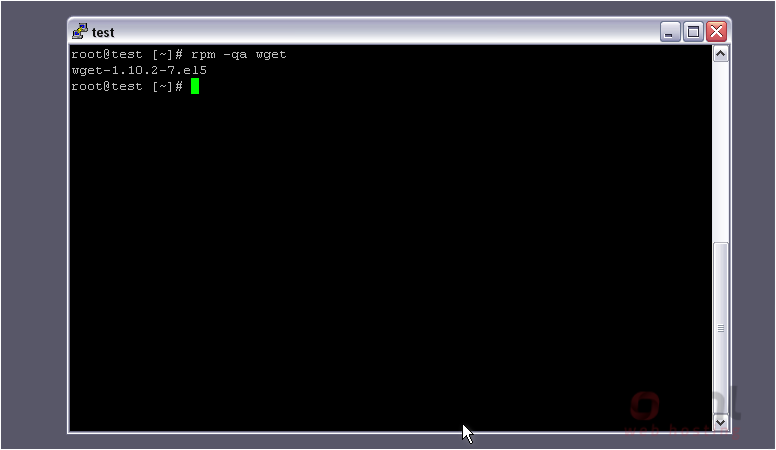Click the web hosting watermark logo

tap(683, 413)
